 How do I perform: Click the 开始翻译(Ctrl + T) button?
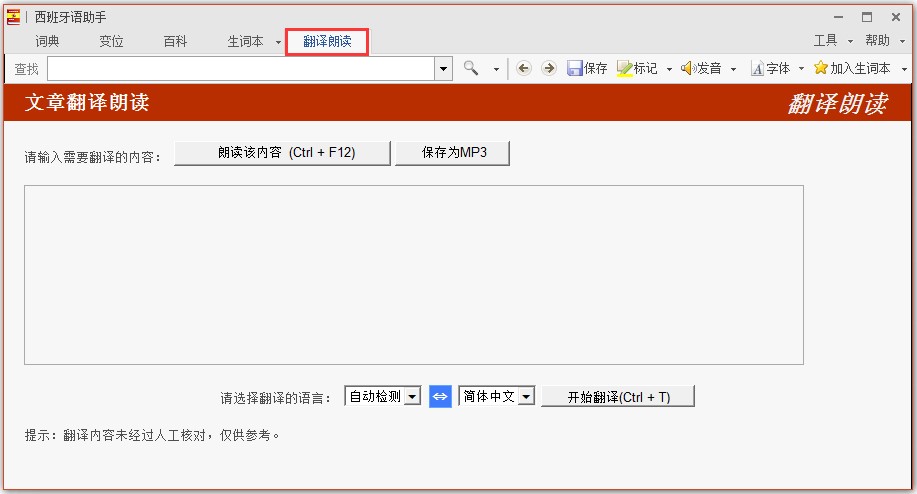tap(618, 397)
